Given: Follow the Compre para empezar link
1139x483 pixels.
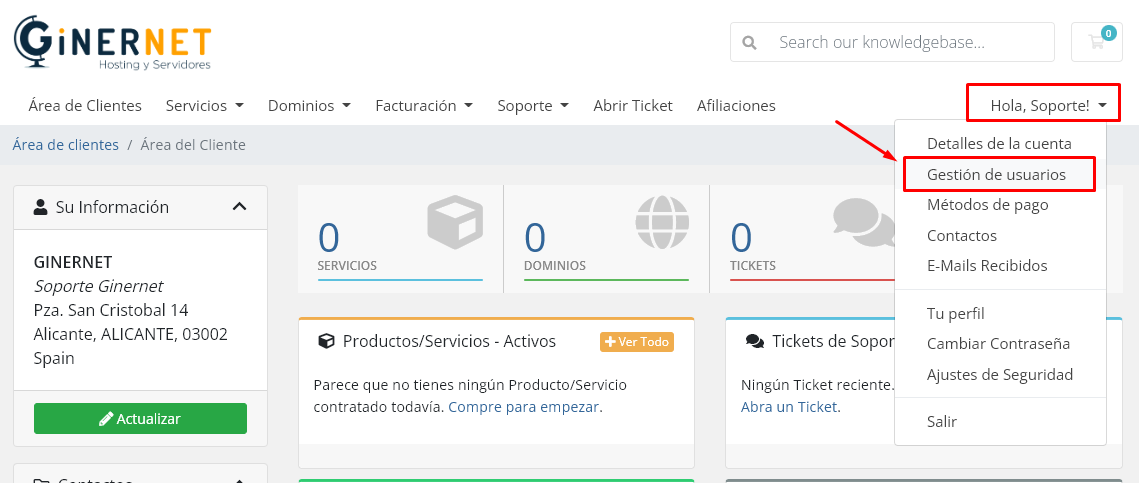Looking at the screenshot, I should (525, 407).
